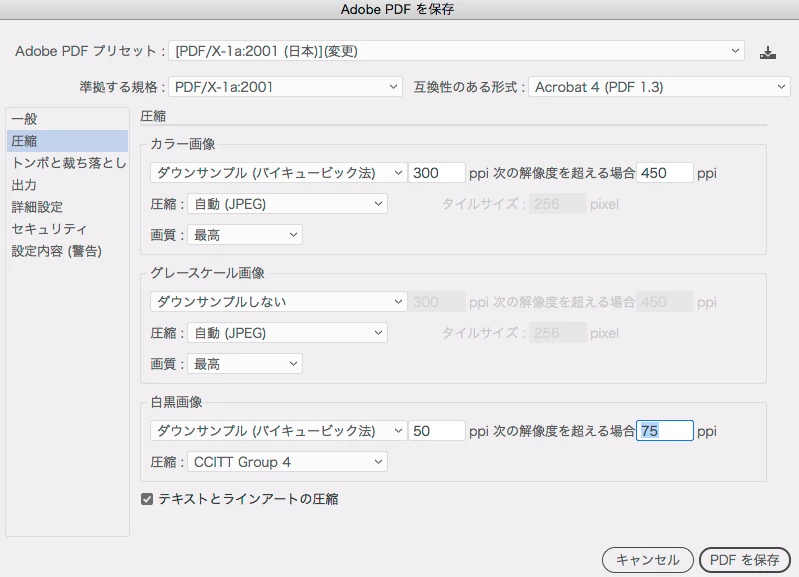Open color image 圧縮 dropdown
This screenshot has width=799, height=577.
click(287, 204)
